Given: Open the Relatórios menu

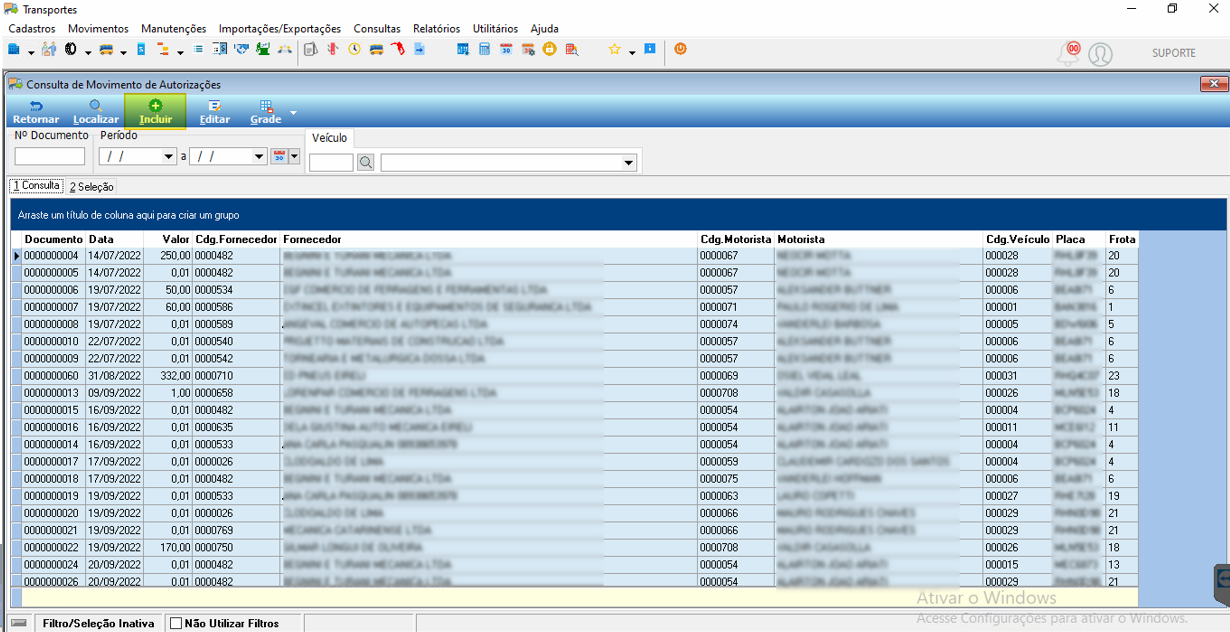Looking at the screenshot, I should (436, 29).
